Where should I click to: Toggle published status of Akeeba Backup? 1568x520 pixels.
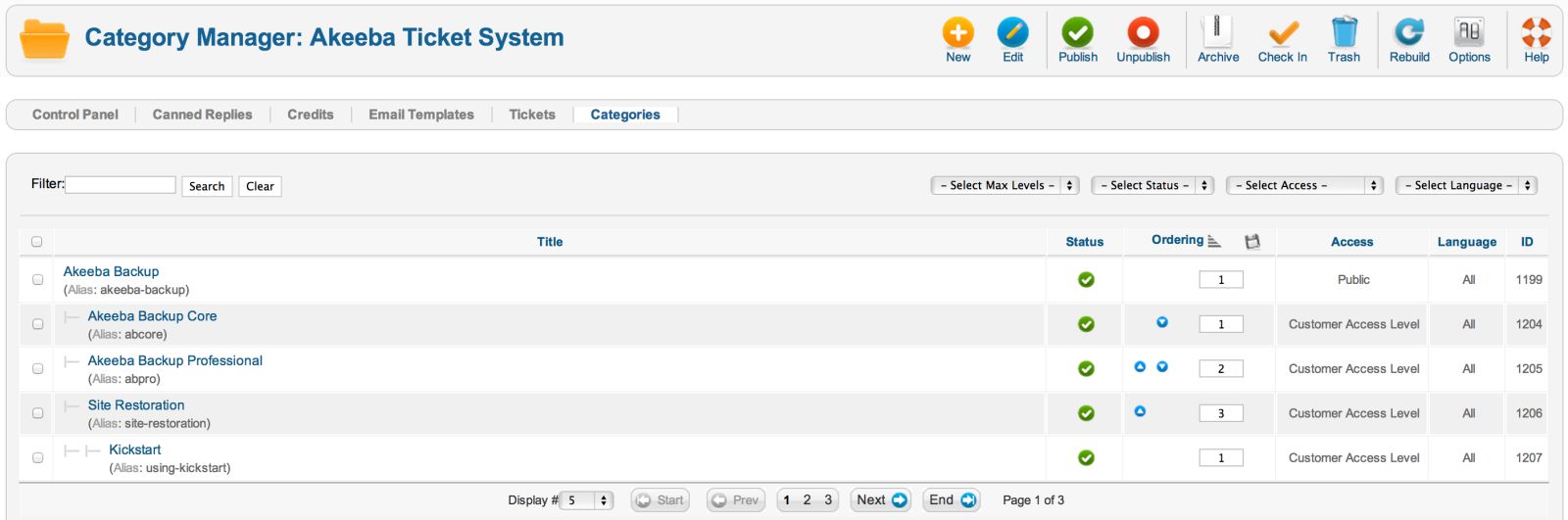[x=1086, y=280]
